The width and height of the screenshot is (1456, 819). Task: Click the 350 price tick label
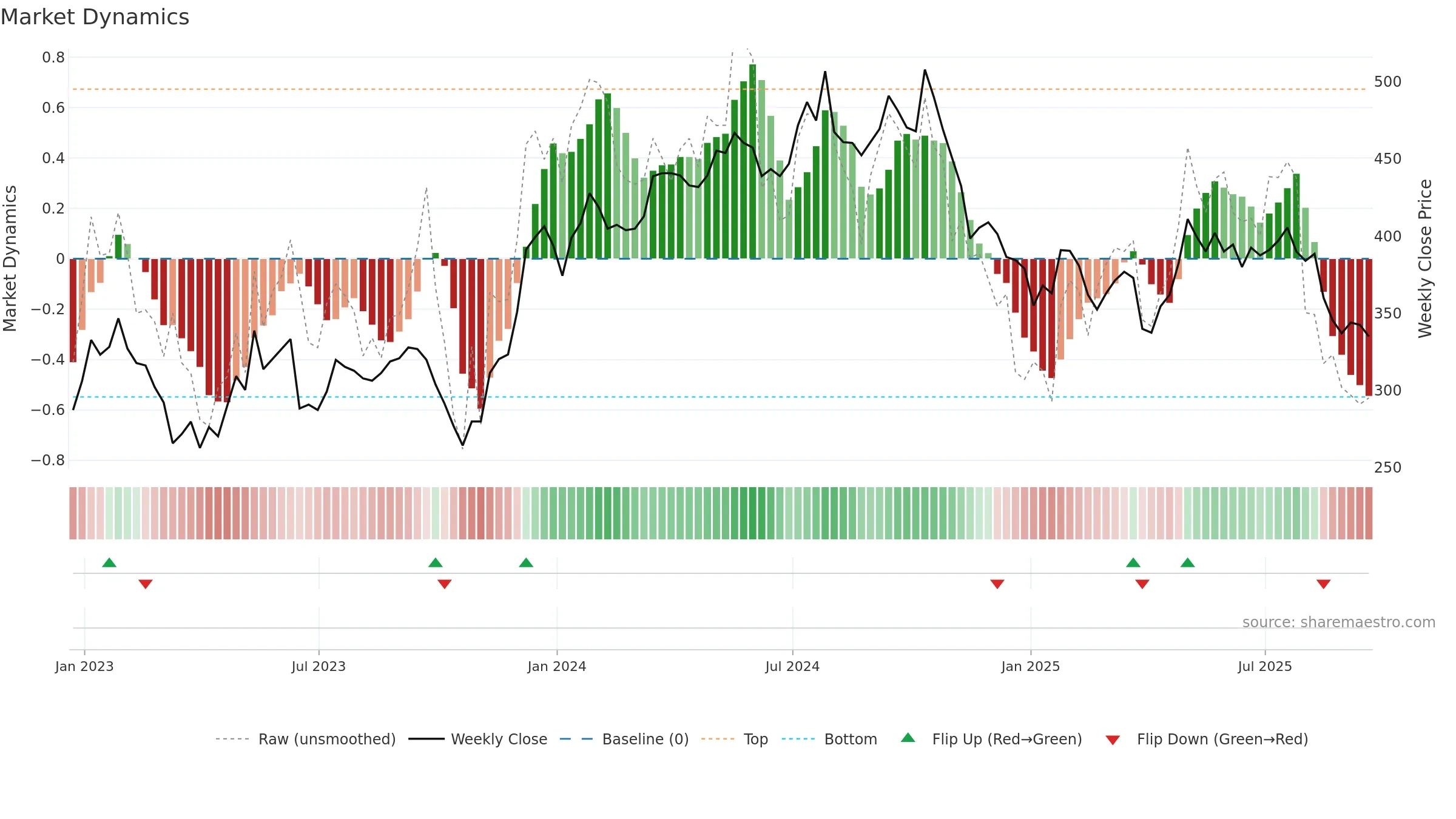(1388, 314)
